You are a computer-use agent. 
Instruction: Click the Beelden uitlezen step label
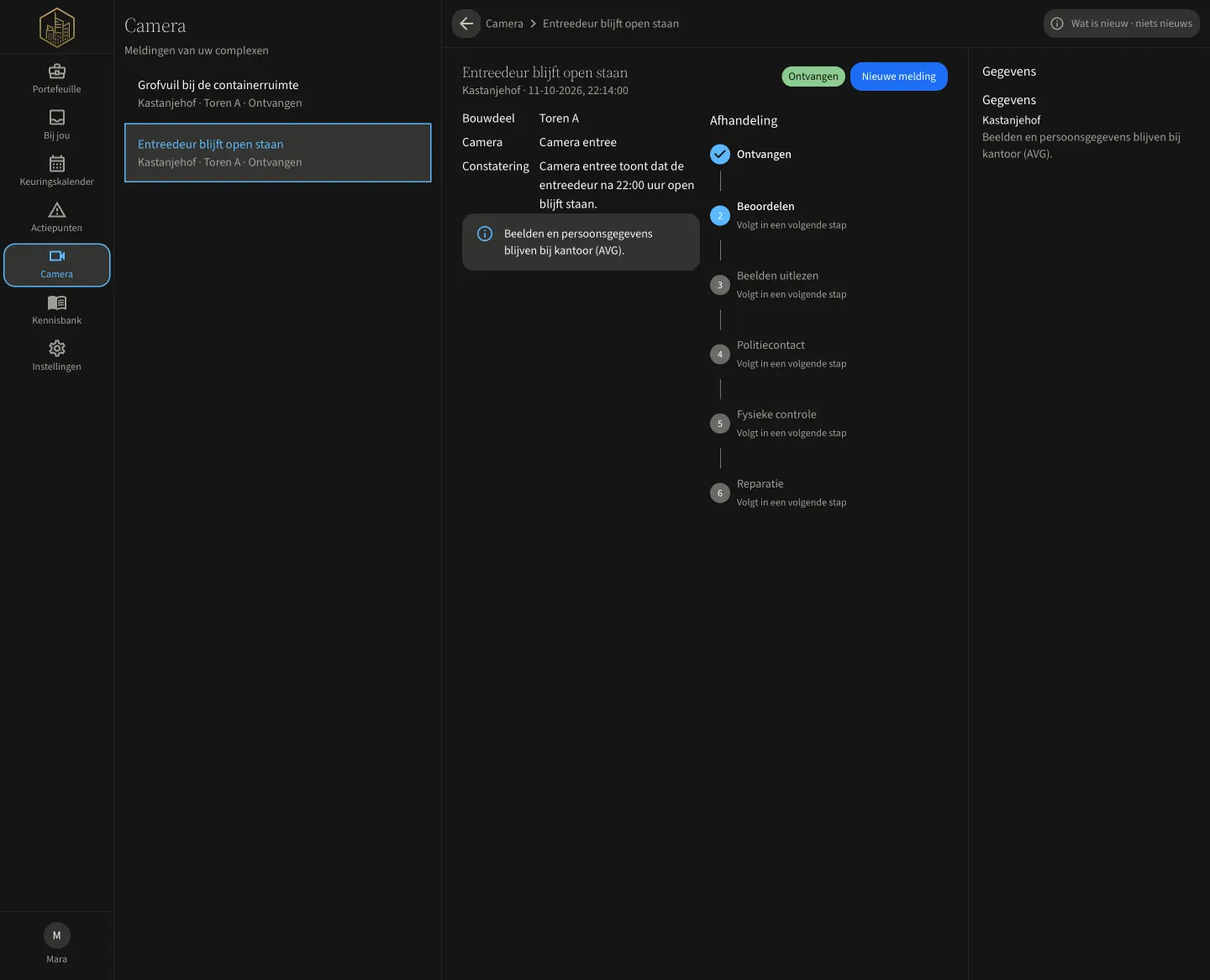coord(777,276)
